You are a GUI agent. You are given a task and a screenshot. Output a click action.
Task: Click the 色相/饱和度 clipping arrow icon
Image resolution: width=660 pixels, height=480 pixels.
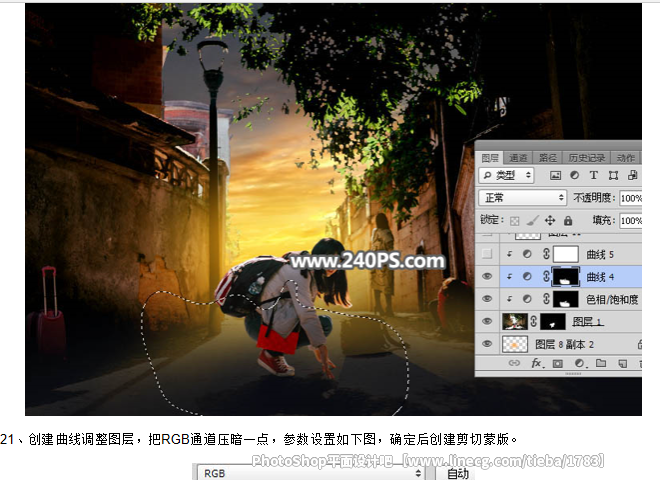pyautogui.click(x=509, y=299)
